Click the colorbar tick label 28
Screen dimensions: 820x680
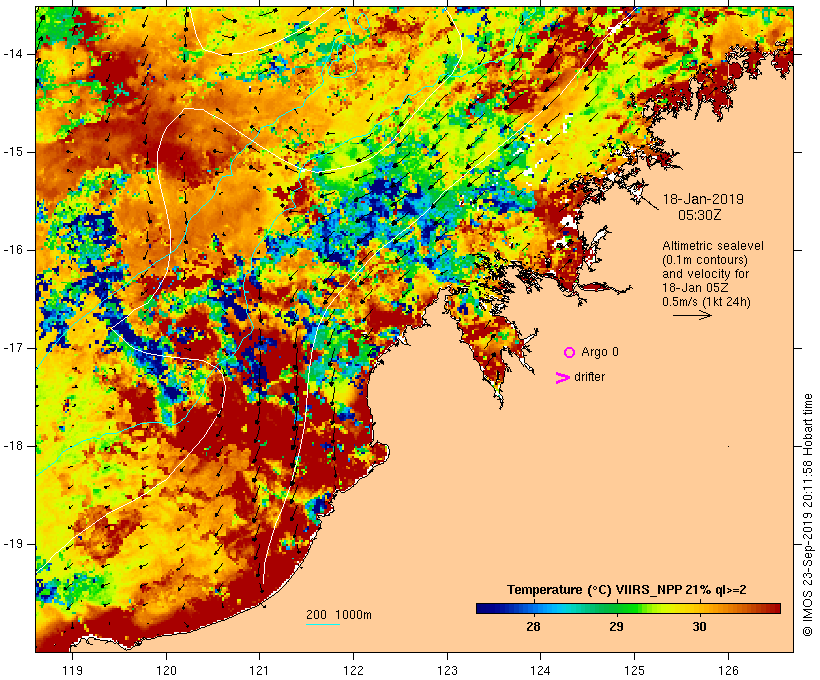pos(533,627)
